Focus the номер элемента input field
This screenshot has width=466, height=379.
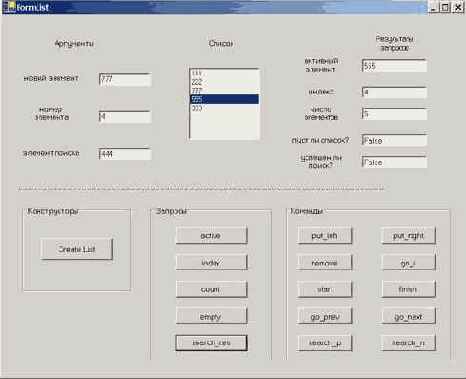click(125, 116)
